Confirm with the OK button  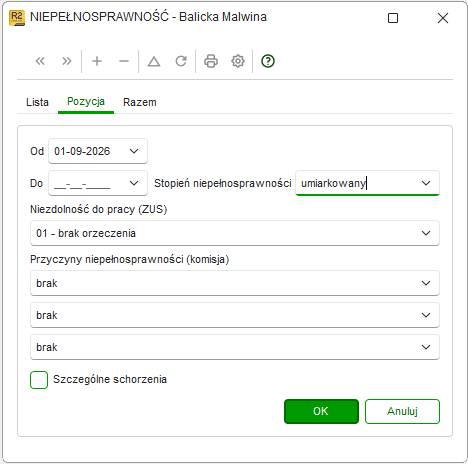pos(321,411)
